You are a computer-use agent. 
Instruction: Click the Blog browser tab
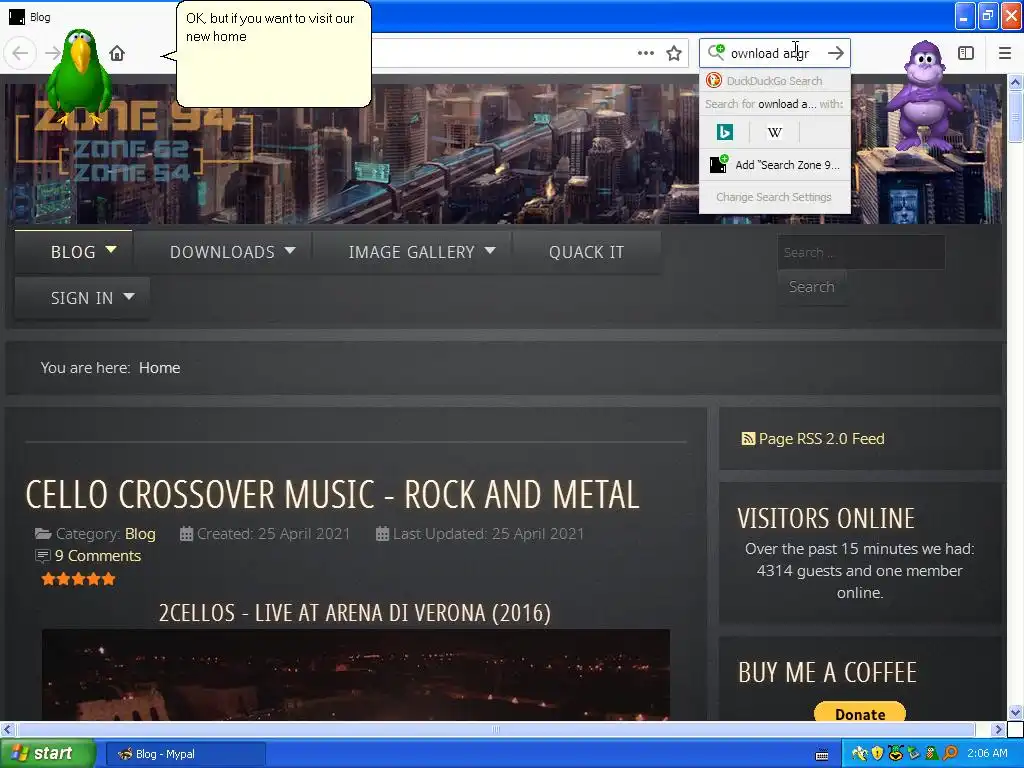30,17
